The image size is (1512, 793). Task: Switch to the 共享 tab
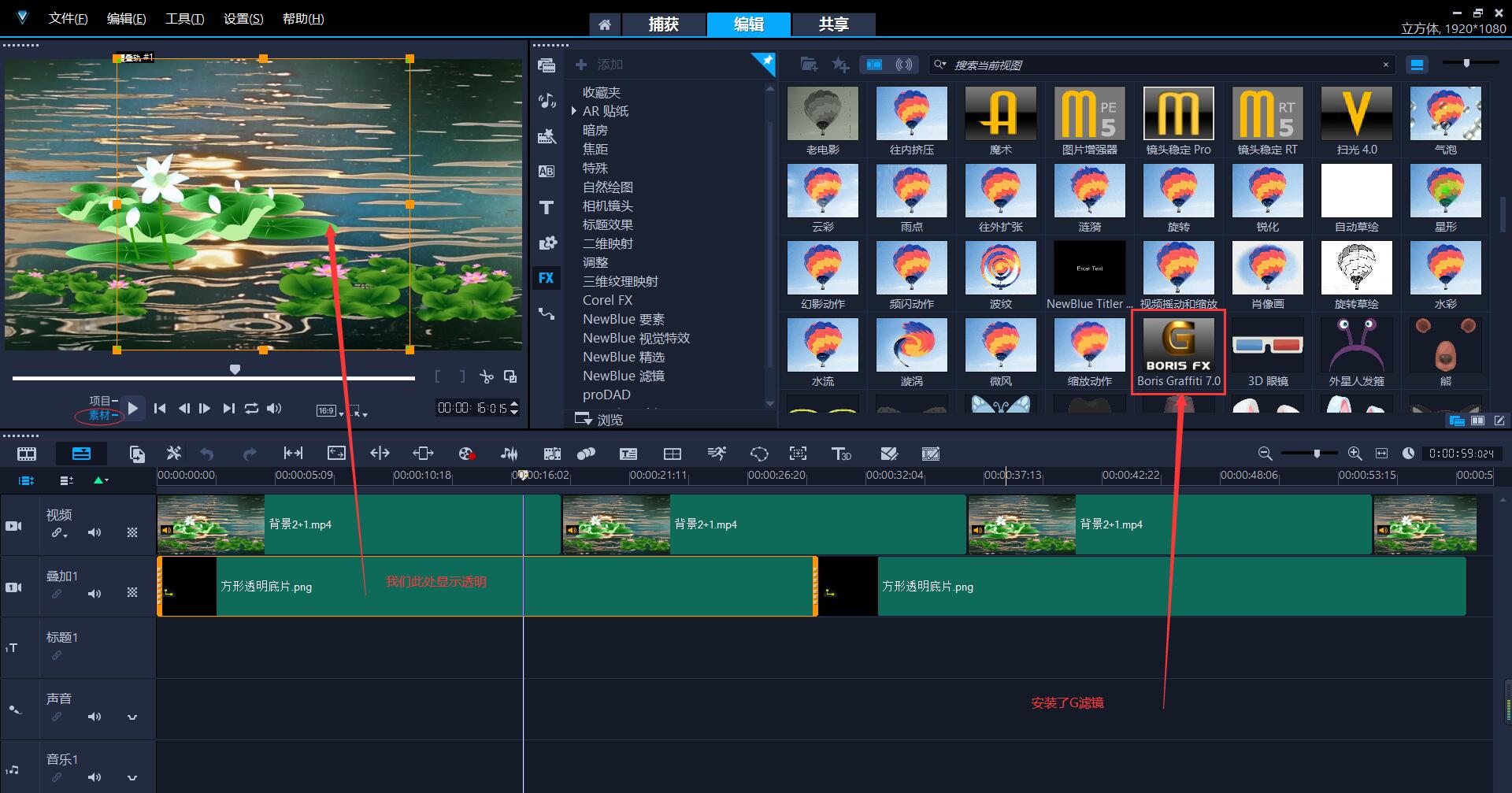tap(833, 24)
